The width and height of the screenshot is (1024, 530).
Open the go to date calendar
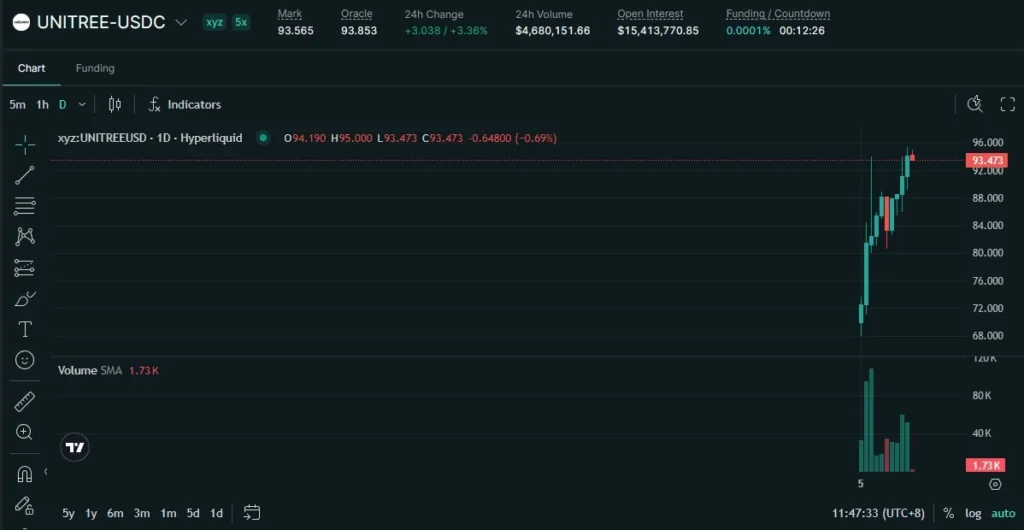(x=252, y=513)
